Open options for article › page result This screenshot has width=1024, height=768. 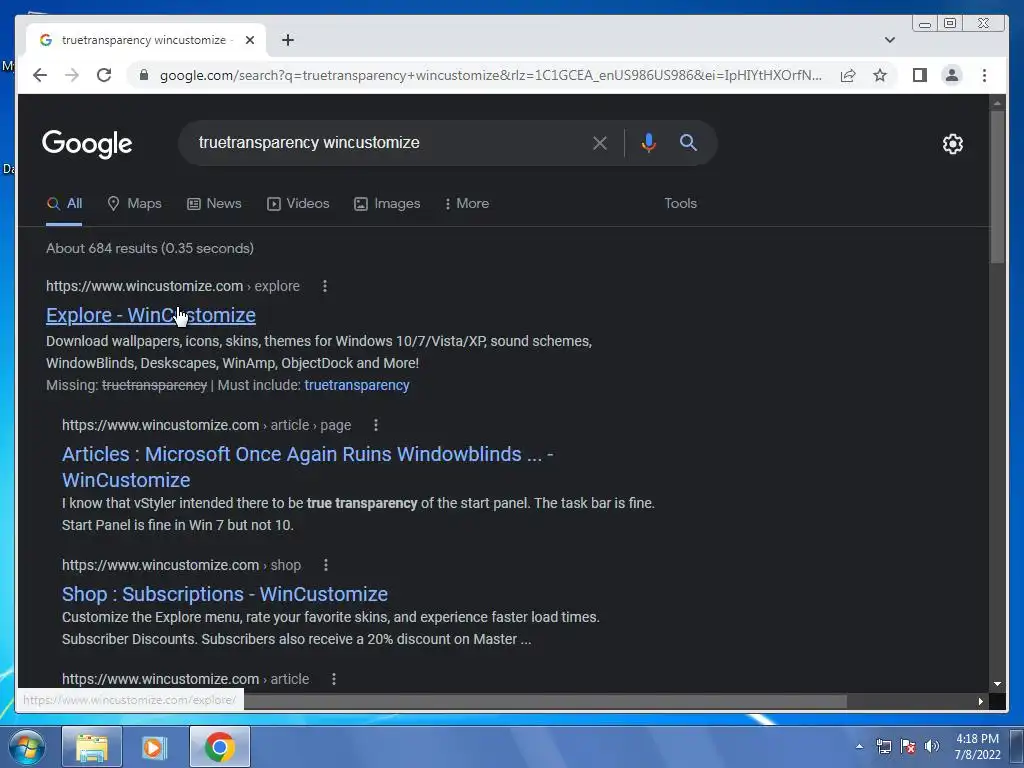point(376,425)
